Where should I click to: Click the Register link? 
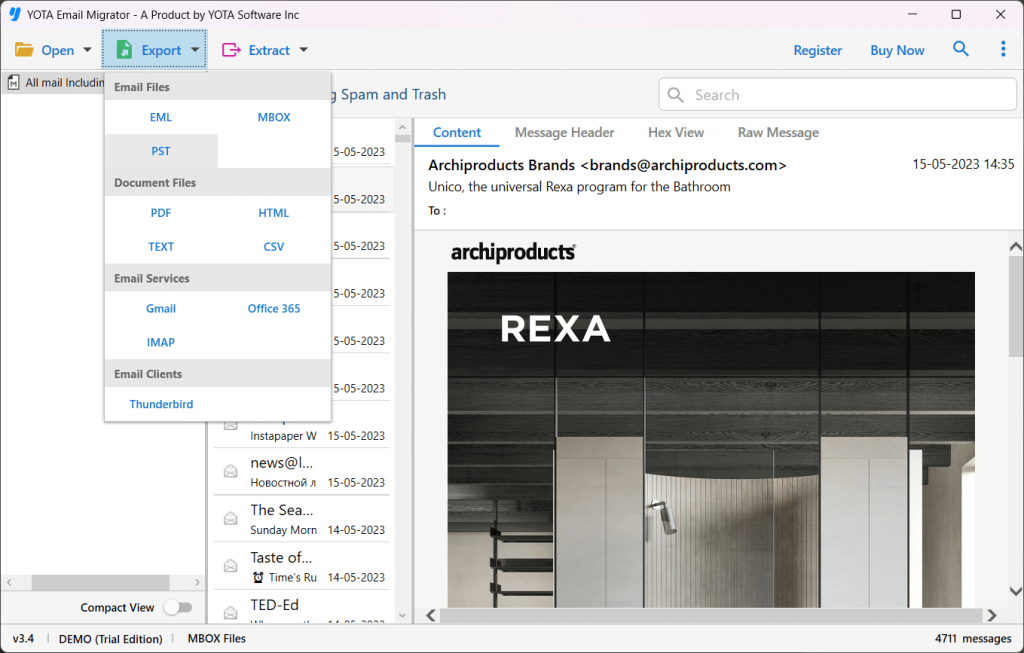(x=817, y=50)
